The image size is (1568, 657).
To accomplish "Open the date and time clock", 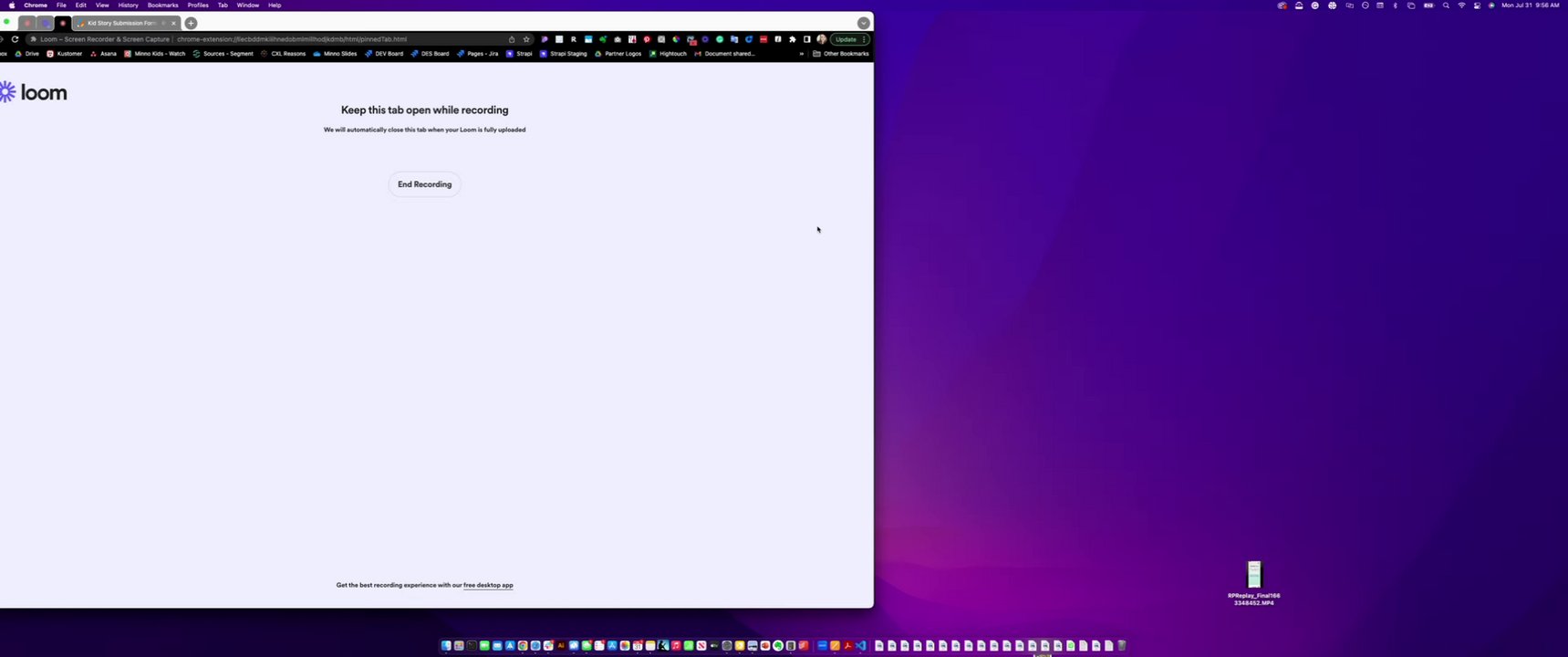I will click(1531, 5).
